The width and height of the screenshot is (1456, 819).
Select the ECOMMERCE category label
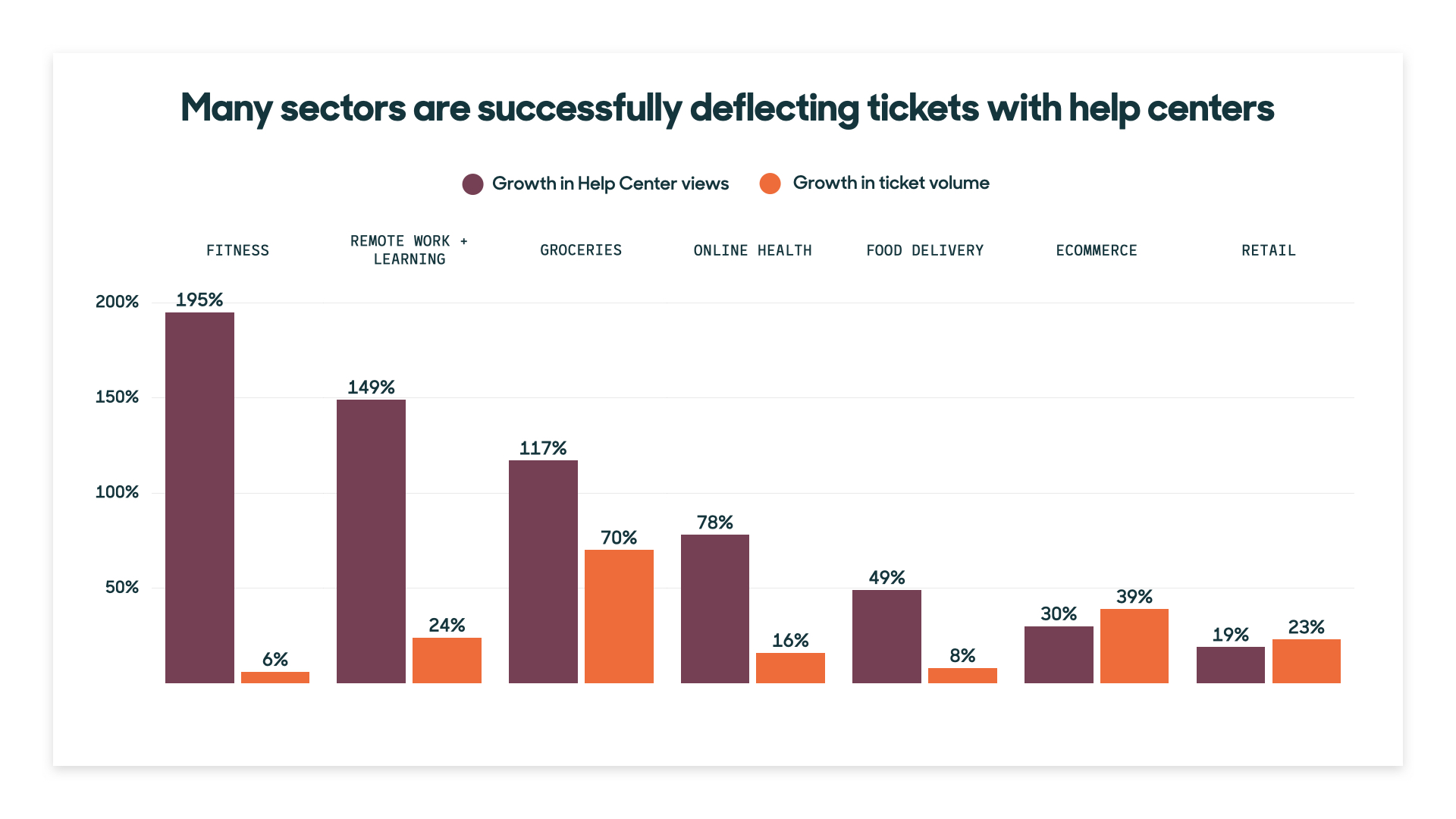[1097, 250]
